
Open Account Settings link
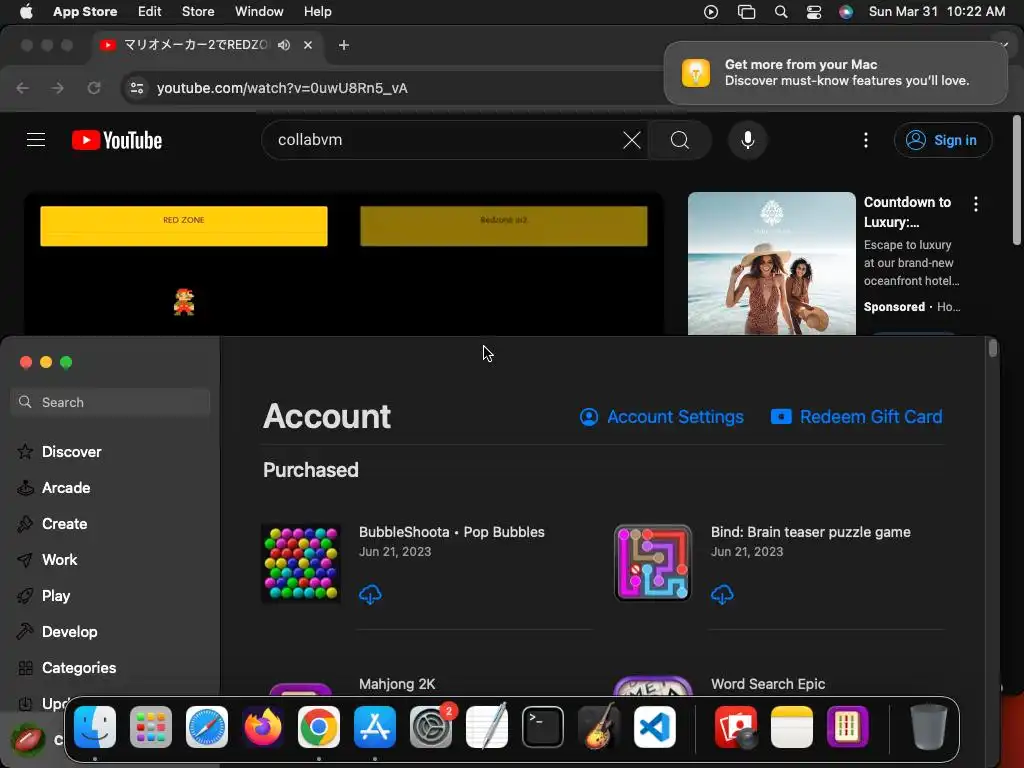point(662,417)
